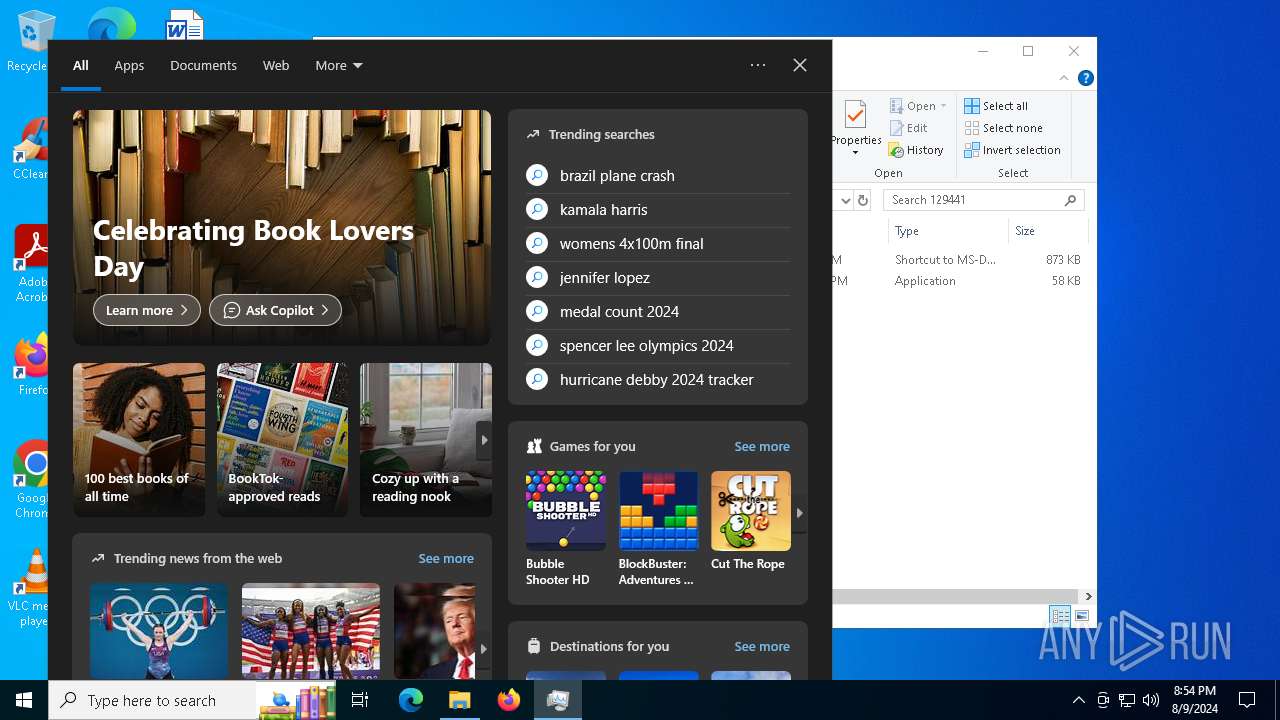Launch Microsoft Edge from taskbar
The image size is (1280, 720).
[x=410, y=700]
